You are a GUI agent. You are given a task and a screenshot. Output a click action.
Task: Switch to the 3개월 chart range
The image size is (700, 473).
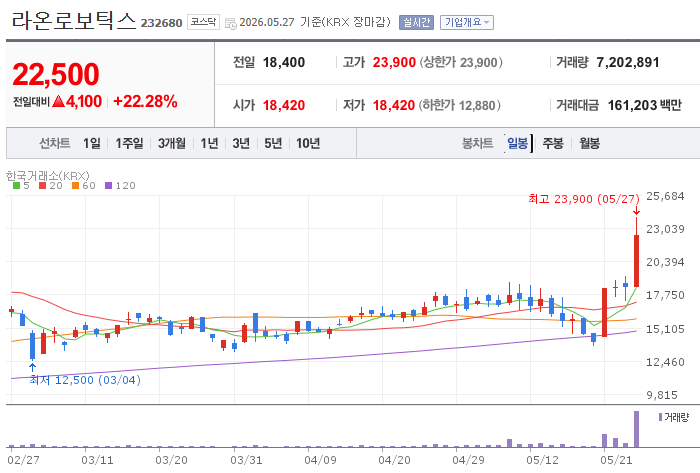[172, 143]
